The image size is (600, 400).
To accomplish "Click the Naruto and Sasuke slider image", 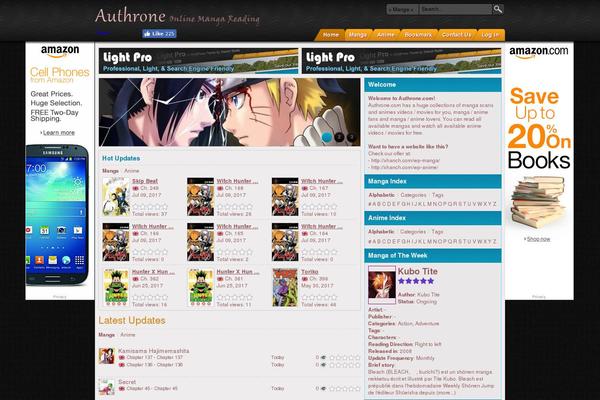I will click(x=229, y=112).
